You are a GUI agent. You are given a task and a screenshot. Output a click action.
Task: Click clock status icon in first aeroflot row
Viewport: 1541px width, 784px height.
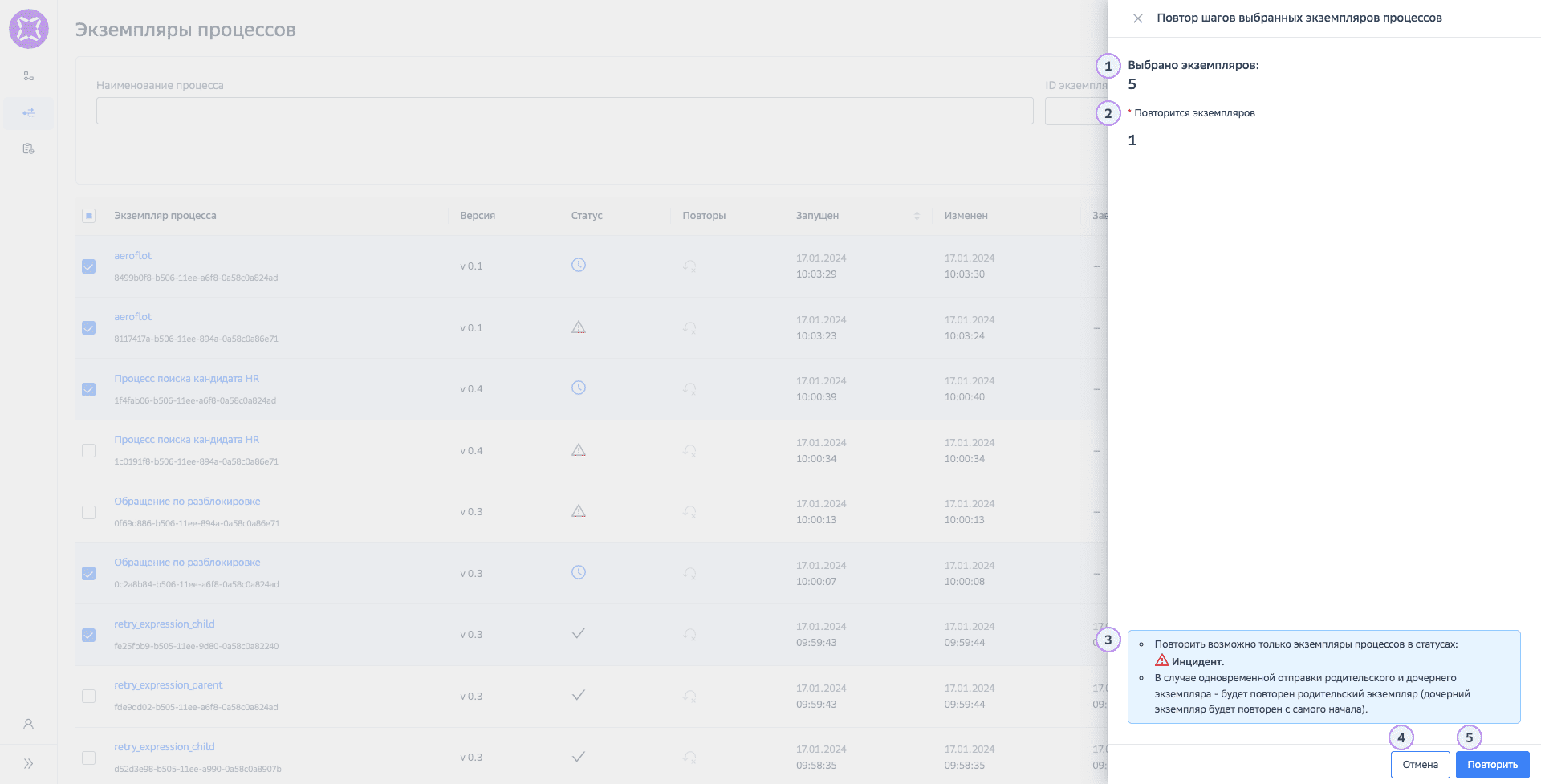[x=578, y=265]
